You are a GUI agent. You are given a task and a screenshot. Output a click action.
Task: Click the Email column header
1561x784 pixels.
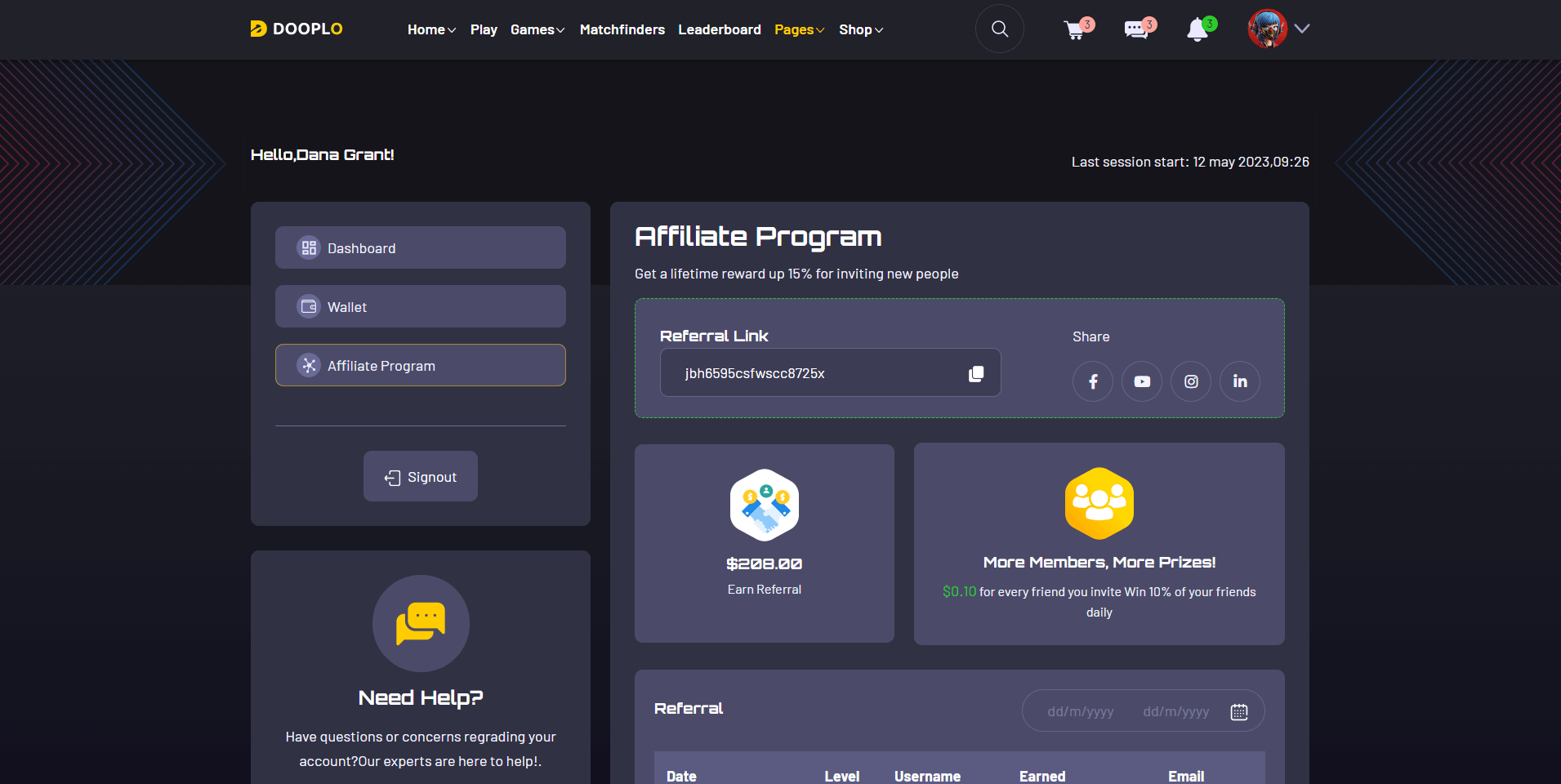pos(1186,776)
